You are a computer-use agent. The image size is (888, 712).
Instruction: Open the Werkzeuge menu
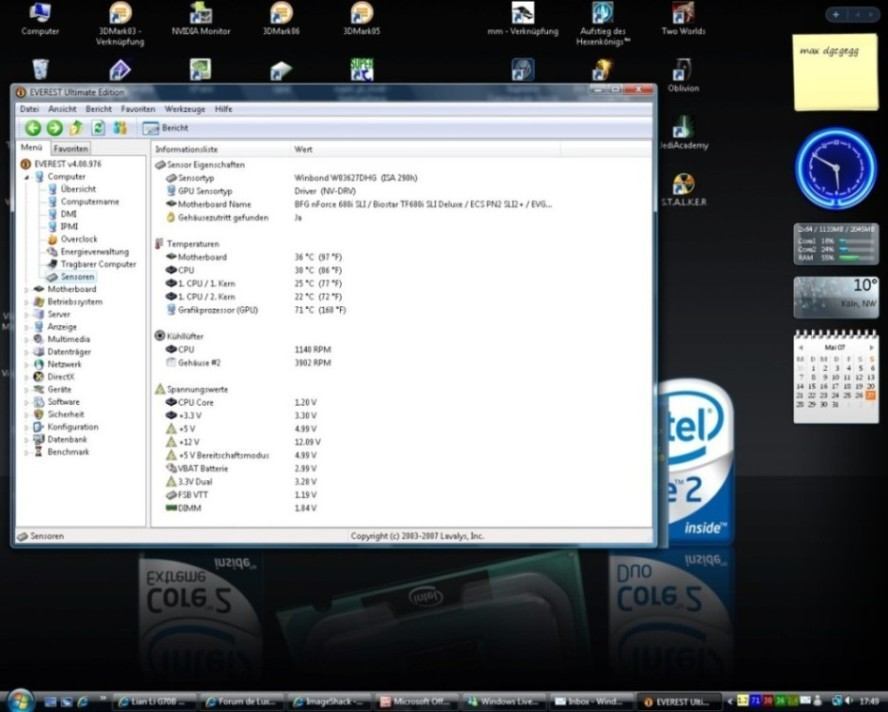click(x=185, y=109)
